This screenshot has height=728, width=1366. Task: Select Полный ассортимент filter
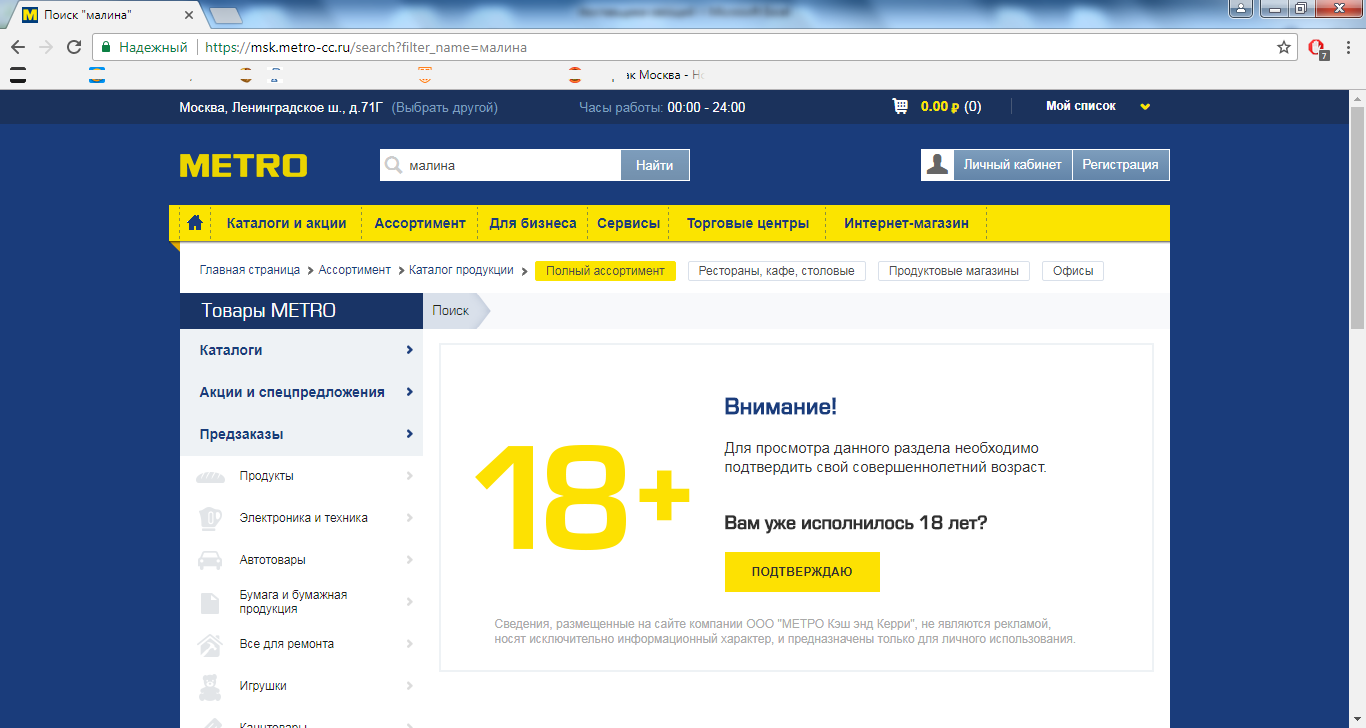[x=605, y=271]
